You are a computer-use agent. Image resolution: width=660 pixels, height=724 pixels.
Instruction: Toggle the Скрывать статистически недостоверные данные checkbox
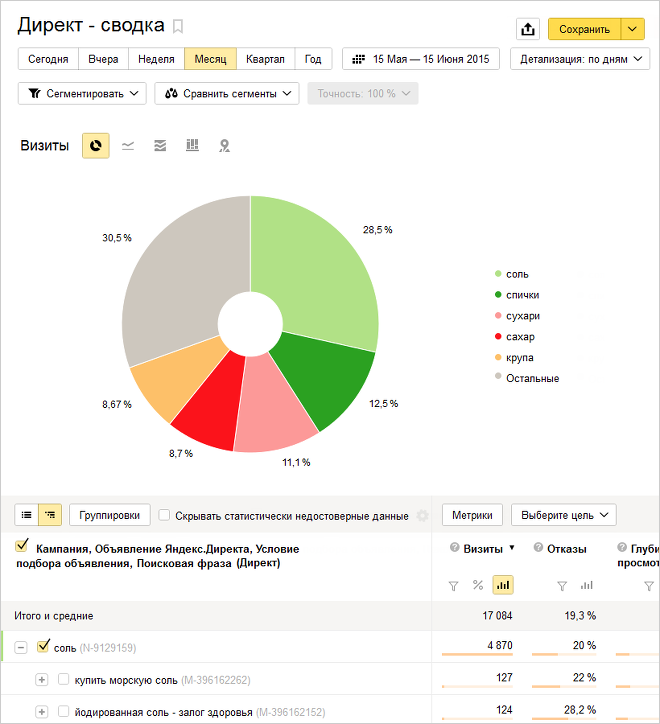pyautogui.click(x=164, y=515)
